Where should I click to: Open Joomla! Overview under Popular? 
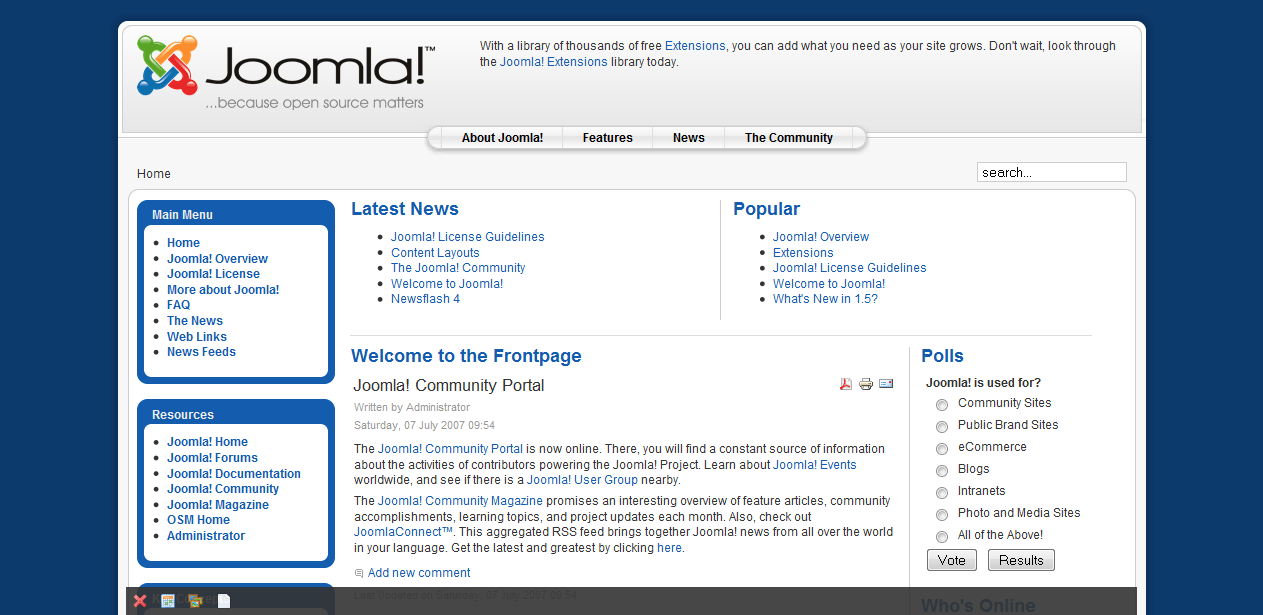point(821,237)
